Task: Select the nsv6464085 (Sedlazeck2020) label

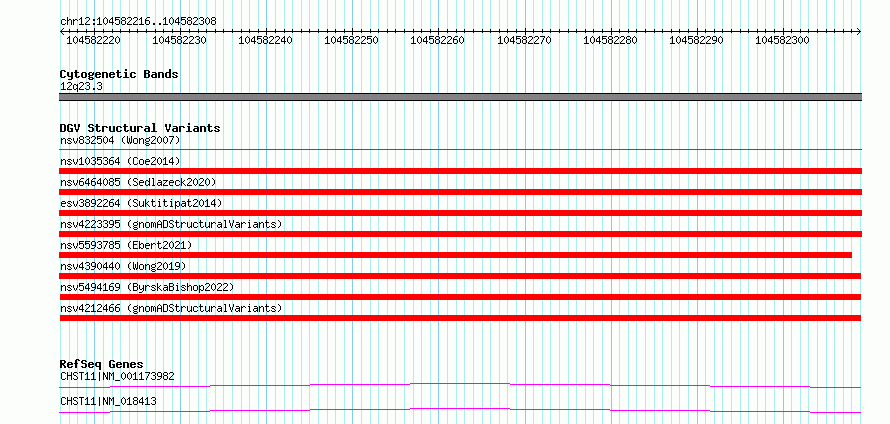Action: click(x=138, y=182)
